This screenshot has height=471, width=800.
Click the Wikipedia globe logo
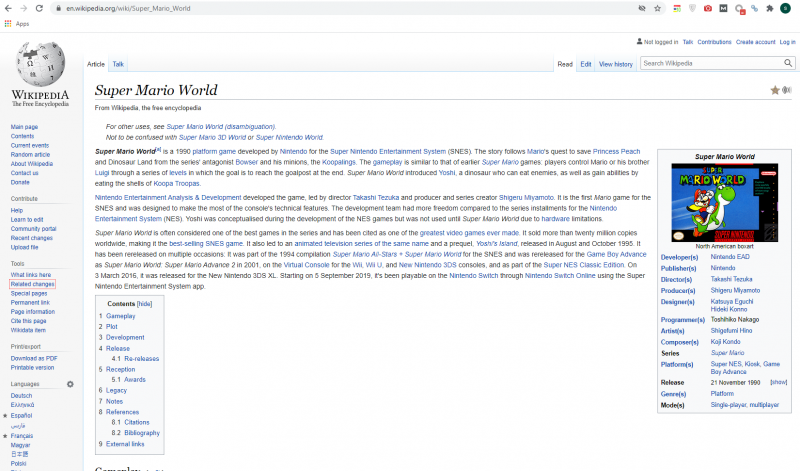pyautogui.click(x=40, y=64)
